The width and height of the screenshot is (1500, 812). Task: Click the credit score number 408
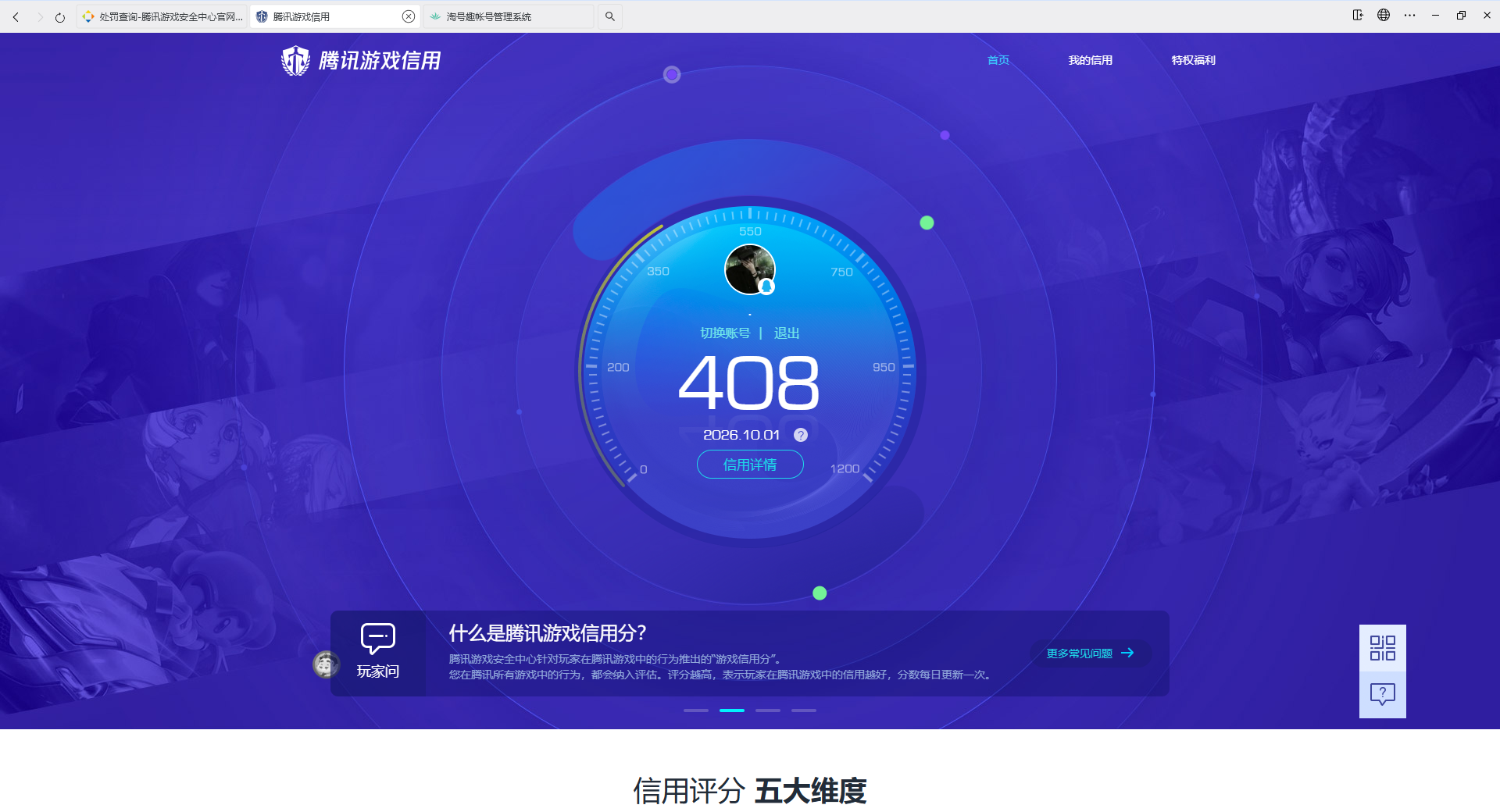coord(749,383)
